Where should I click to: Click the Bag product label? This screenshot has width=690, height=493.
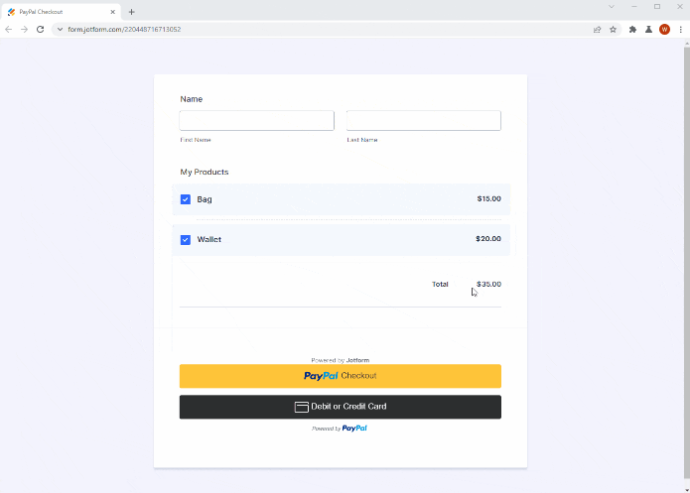tap(204, 199)
